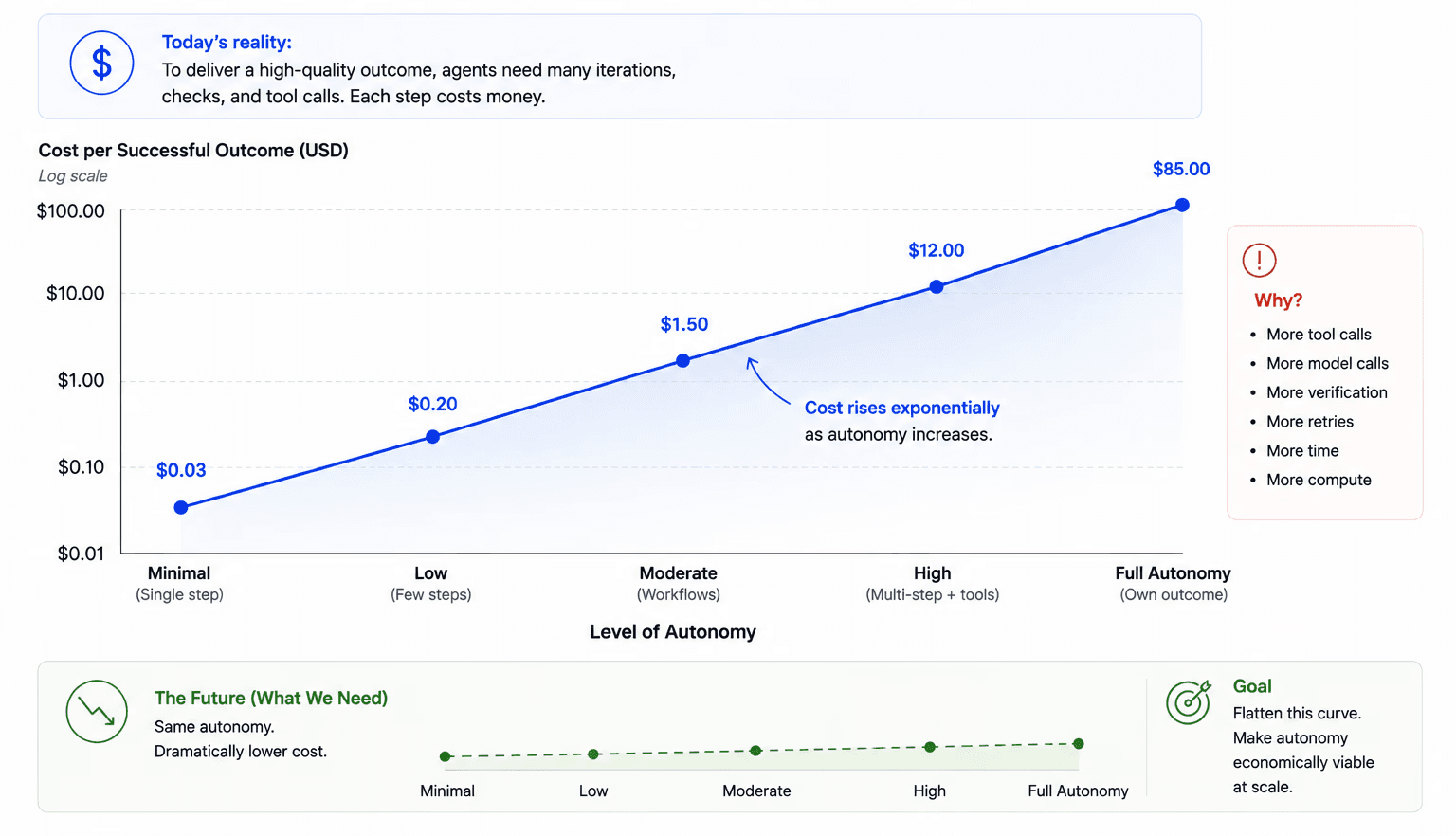Click the "More compute" bullet
The width and height of the screenshot is (1456, 836).
click(x=1319, y=481)
